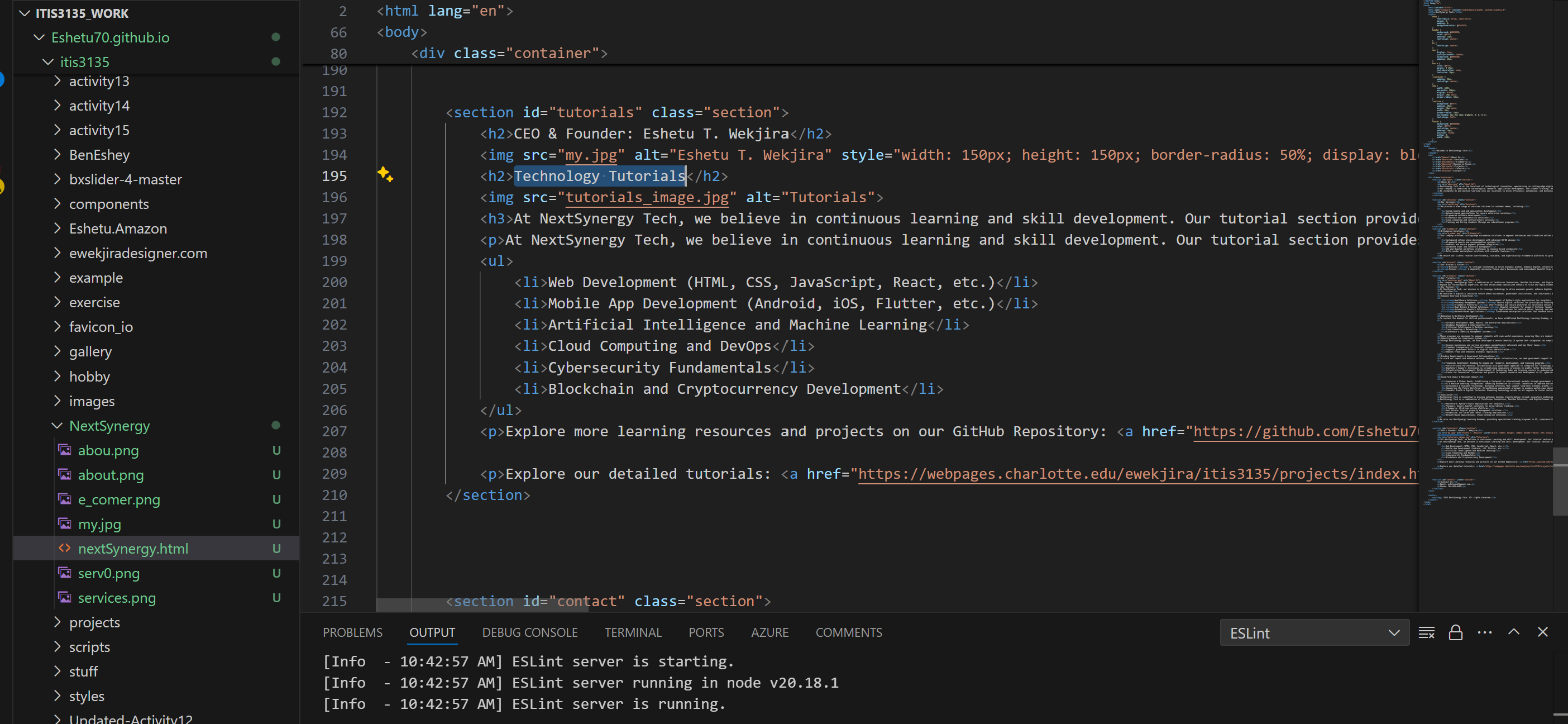The height and width of the screenshot is (724, 1568).
Task: Switch to the TERMINAL tab
Action: [633, 633]
